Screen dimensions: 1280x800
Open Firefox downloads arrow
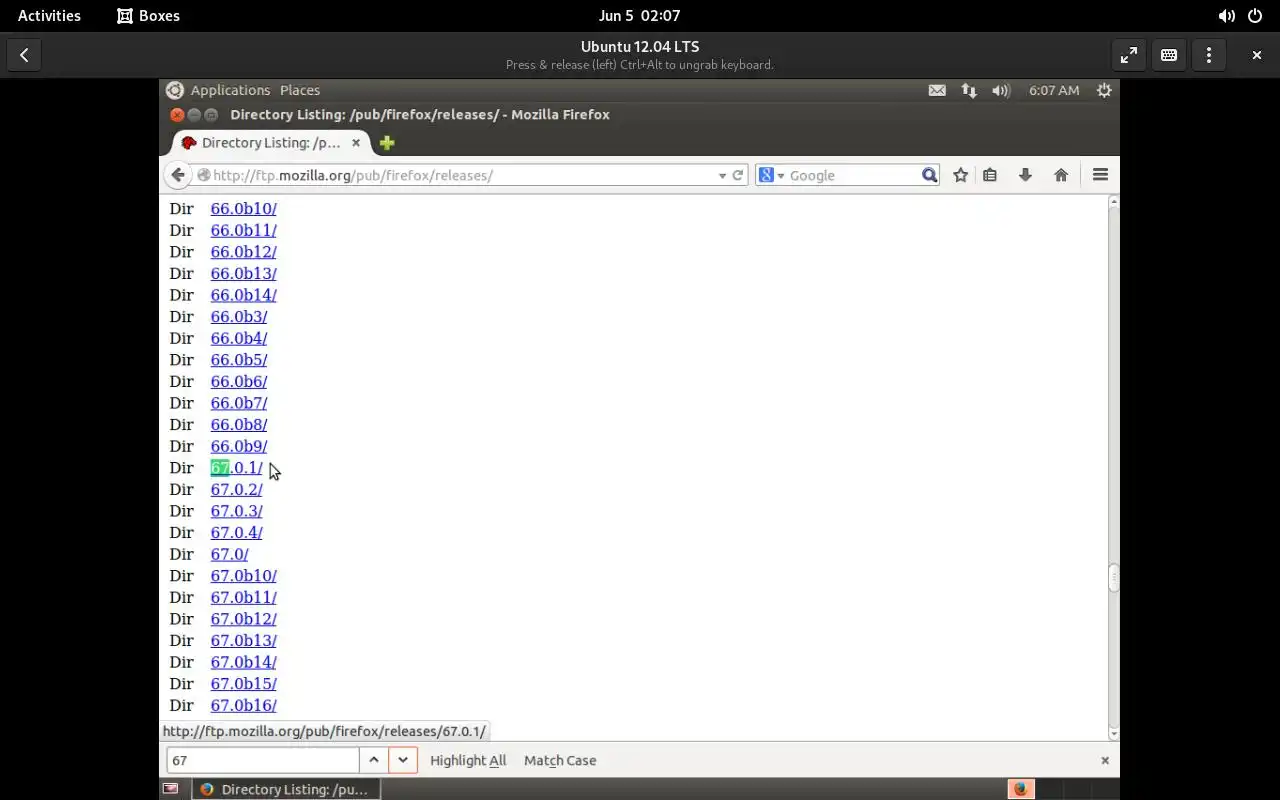point(1025,175)
